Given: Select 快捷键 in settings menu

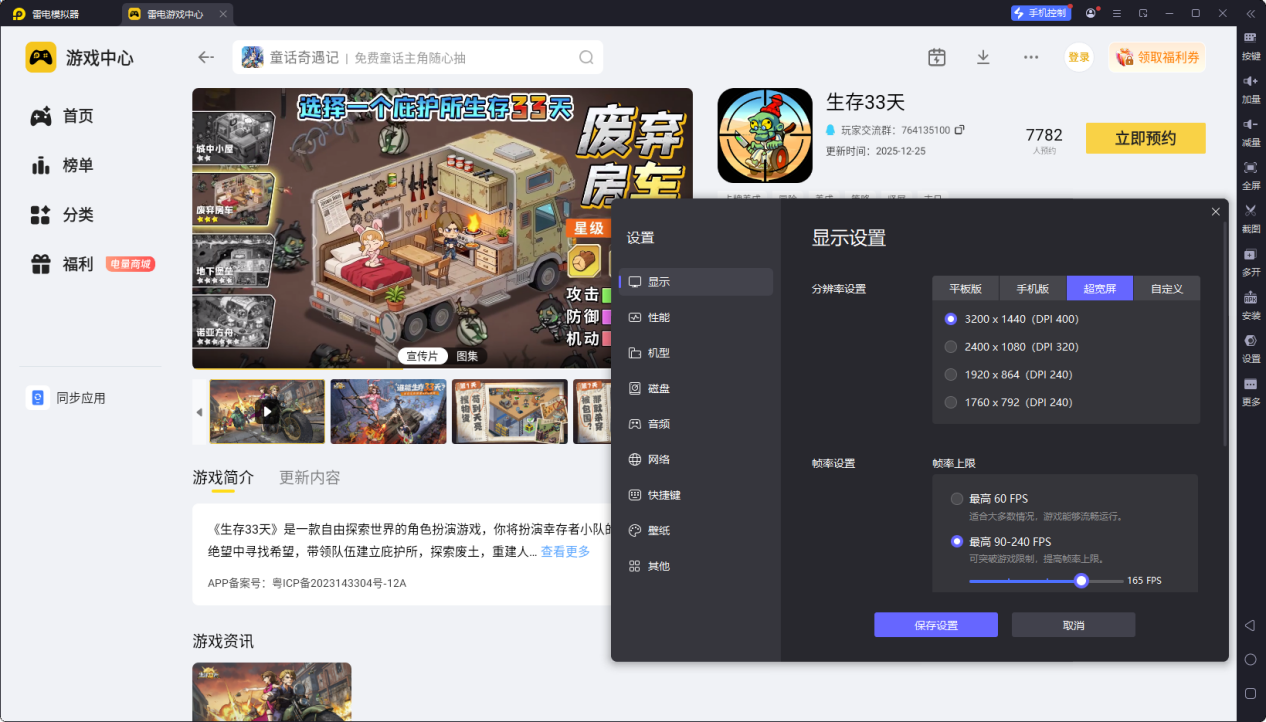Looking at the screenshot, I should (x=696, y=495).
